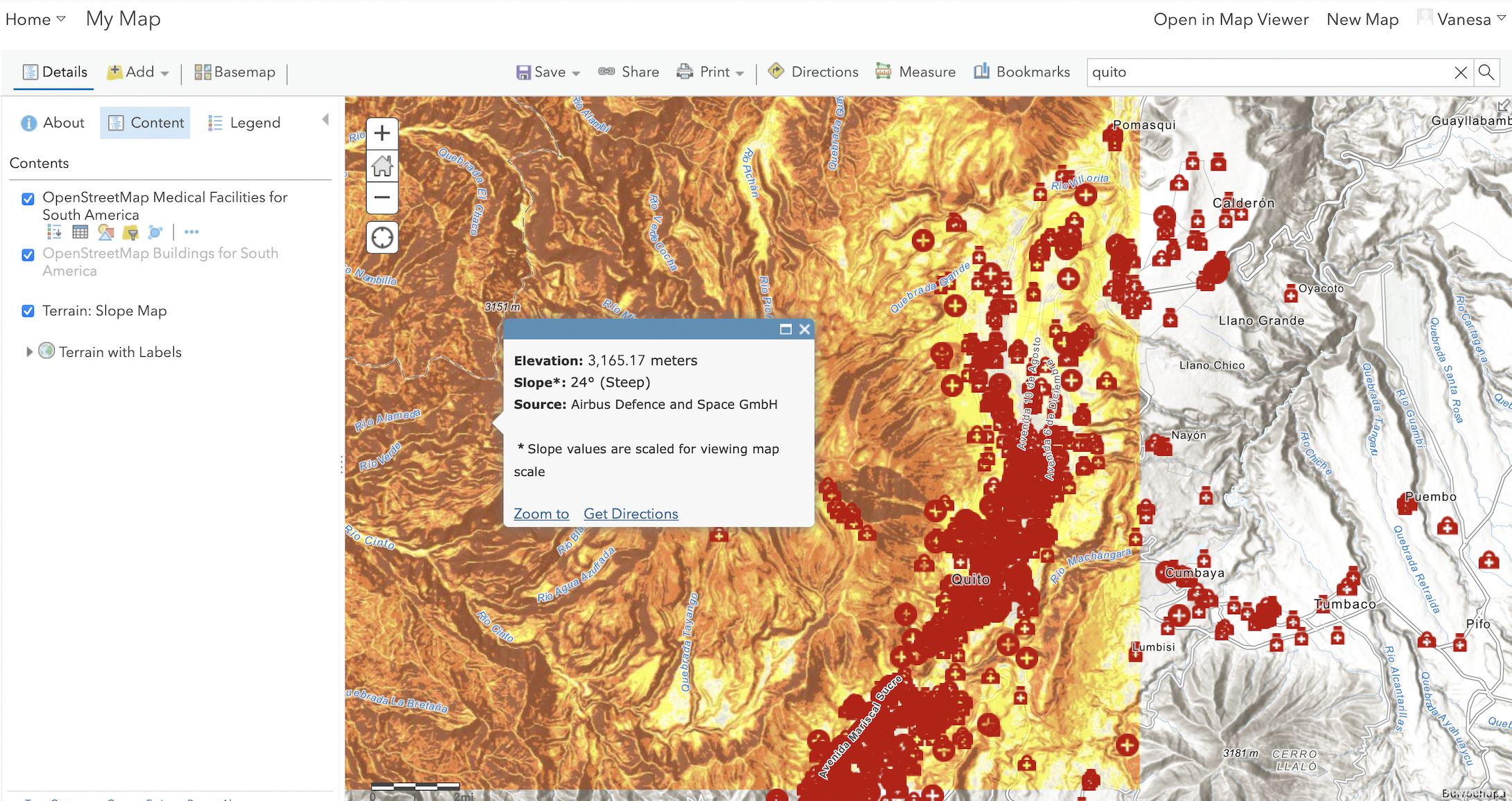Return to default extent with home button
1512x801 pixels.
click(x=382, y=166)
